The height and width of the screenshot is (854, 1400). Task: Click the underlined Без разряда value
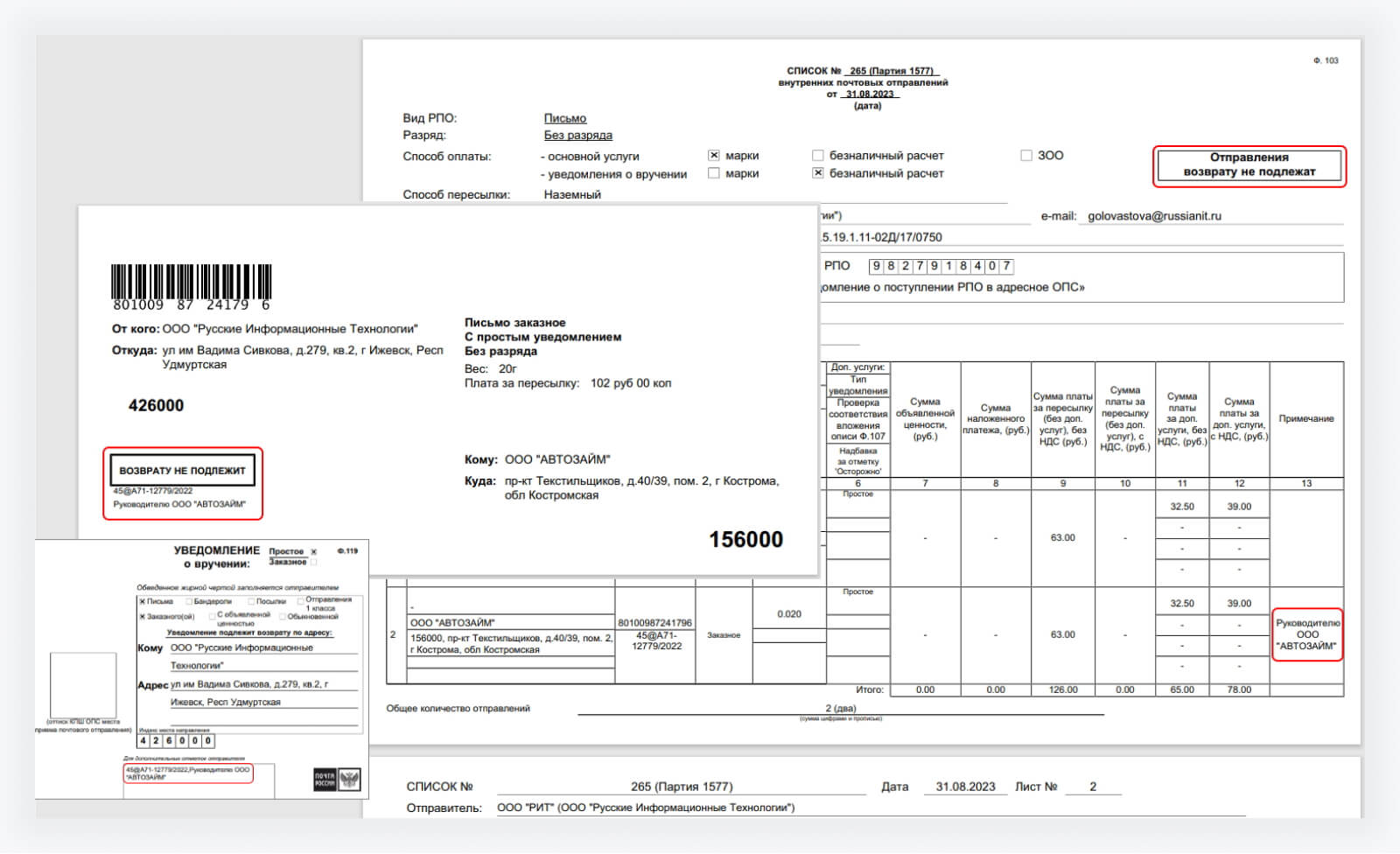click(x=578, y=136)
